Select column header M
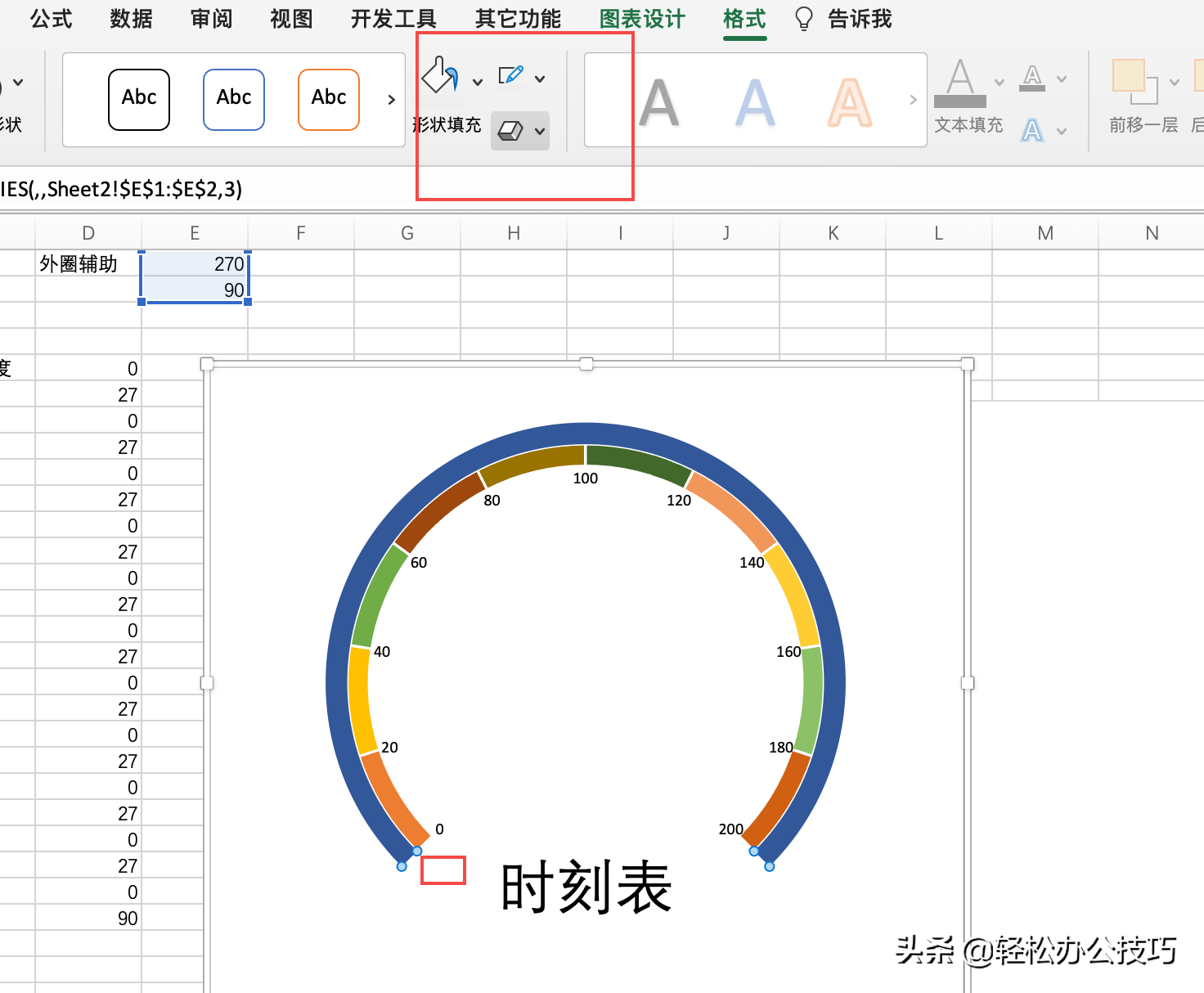The image size is (1204, 993). pos(1045,233)
